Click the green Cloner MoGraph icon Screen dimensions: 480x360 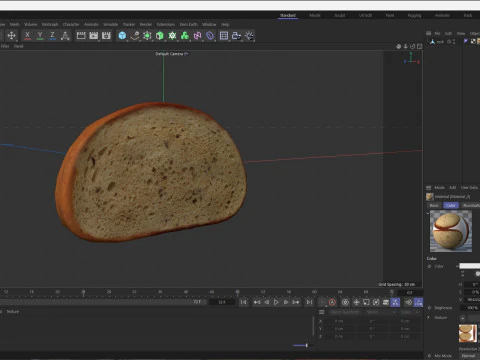point(185,36)
